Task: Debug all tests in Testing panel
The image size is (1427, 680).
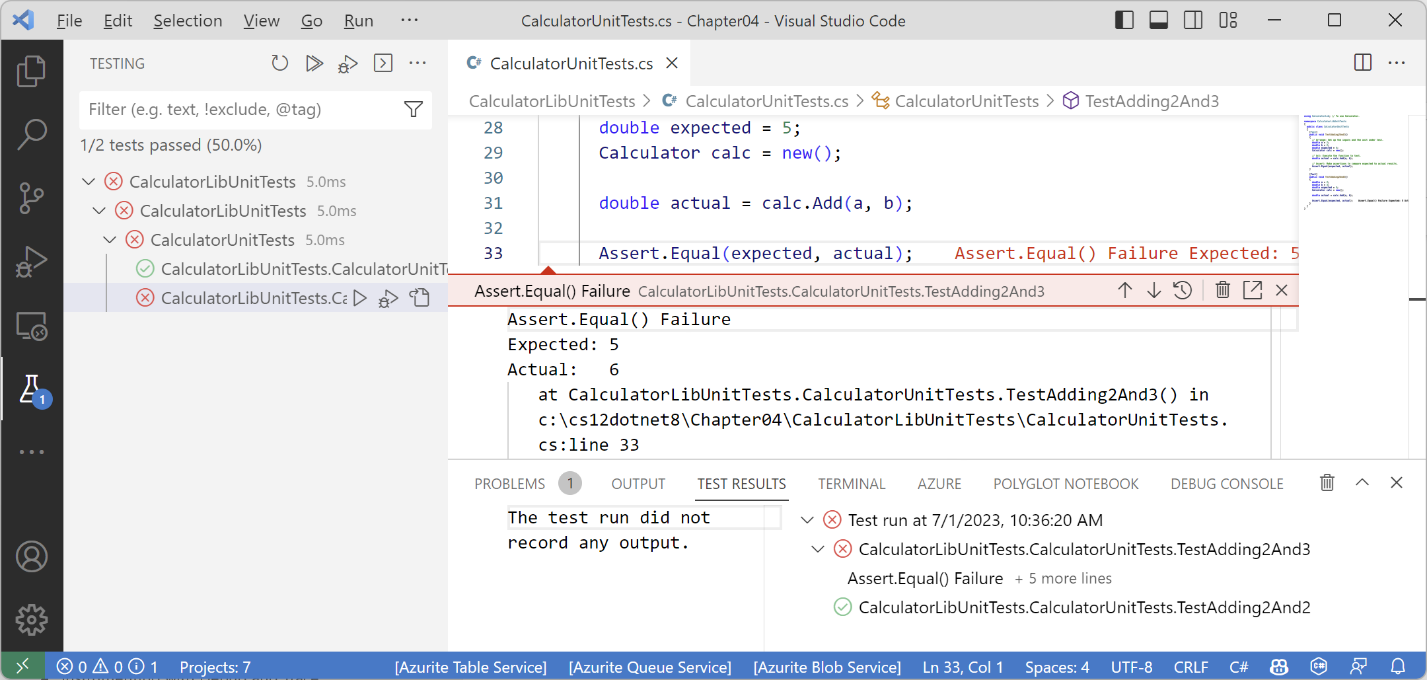Action: 348,64
